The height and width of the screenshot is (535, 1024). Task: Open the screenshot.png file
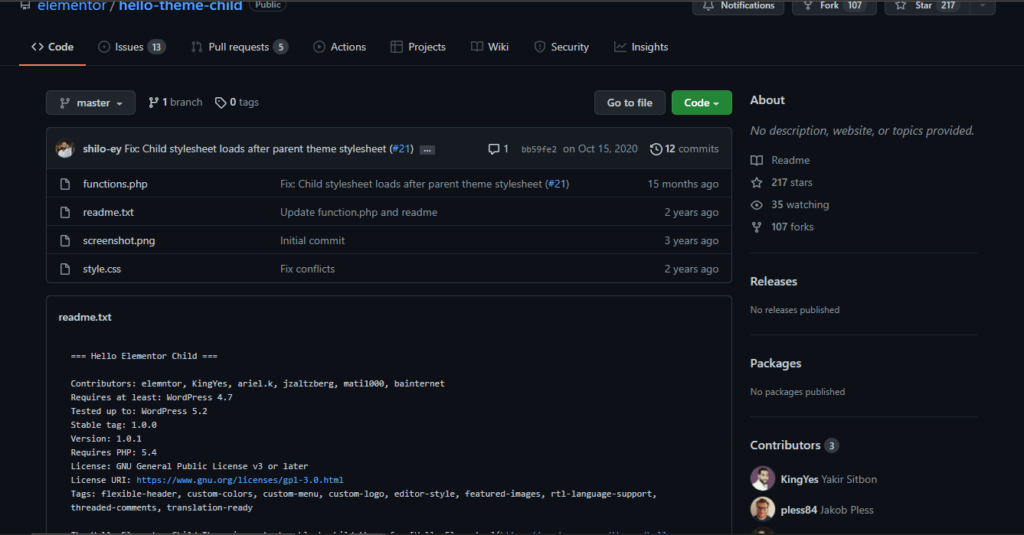point(119,240)
